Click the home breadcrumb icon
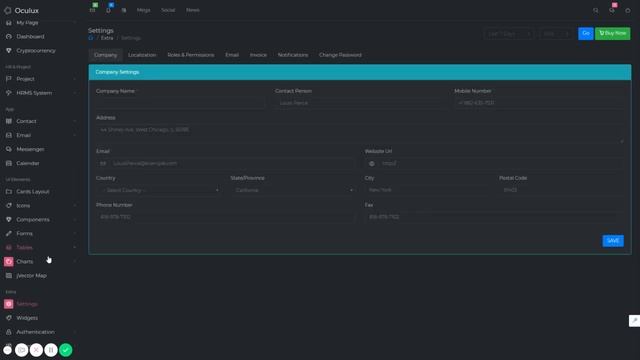This screenshot has height=360, width=640. click(91, 38)
